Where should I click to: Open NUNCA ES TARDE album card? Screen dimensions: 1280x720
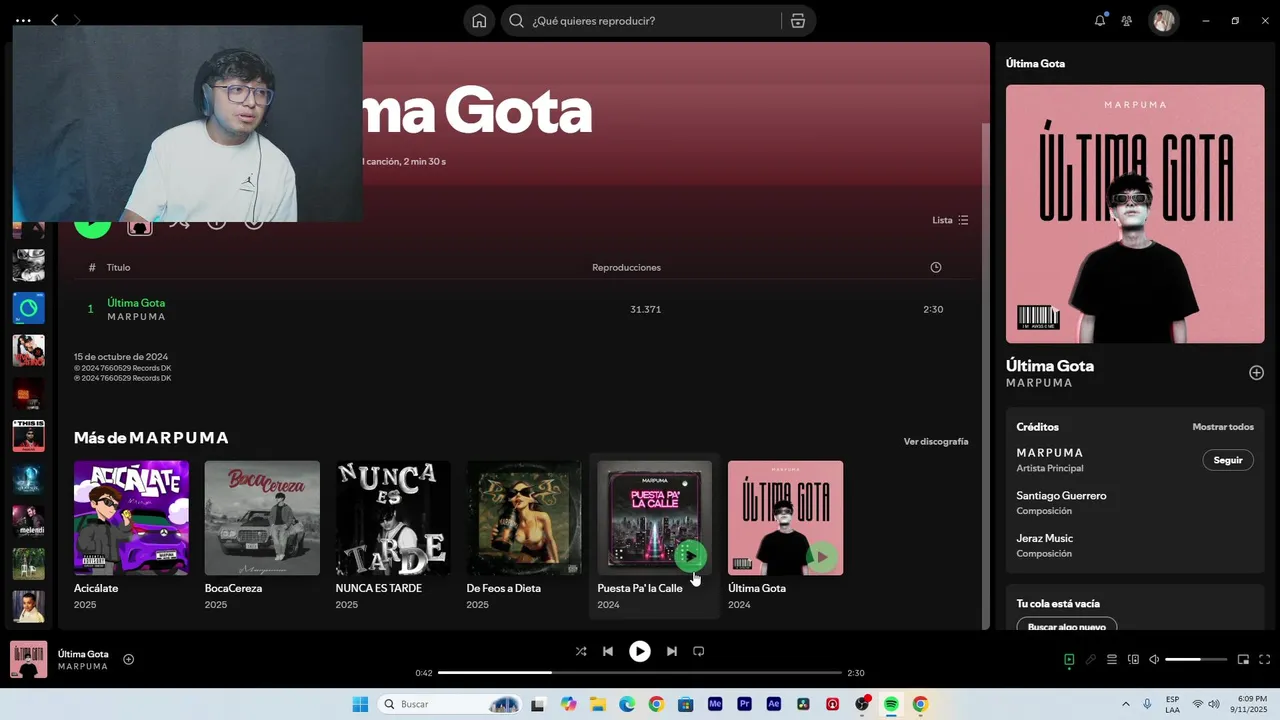click(x=393, y=536)
